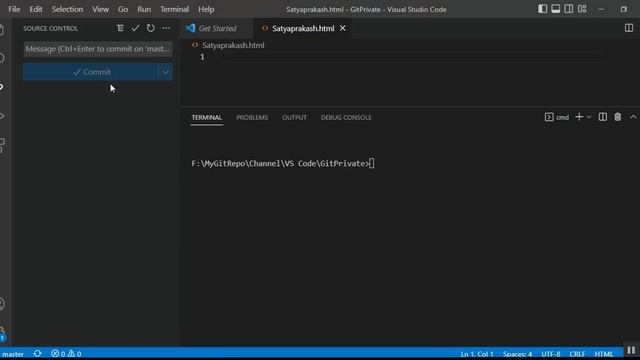The height and width of the screenshot is (360, 640).
Task: Click the master branch in the status bar
Action: pyautogui.click(x=13, y=354)
